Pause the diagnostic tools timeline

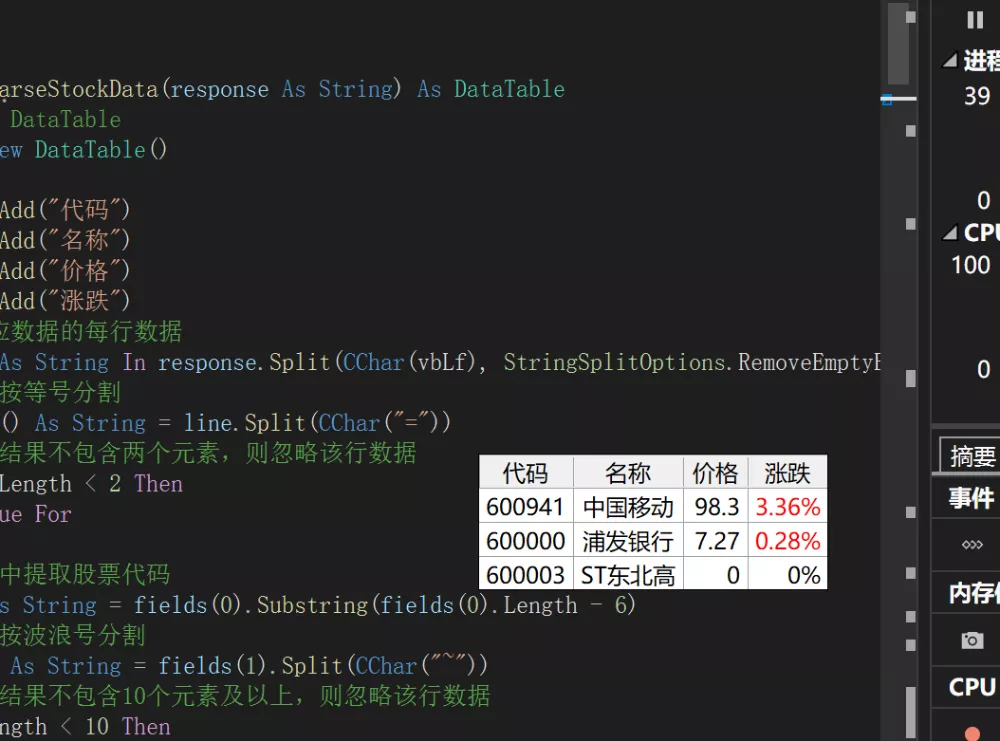975,20
